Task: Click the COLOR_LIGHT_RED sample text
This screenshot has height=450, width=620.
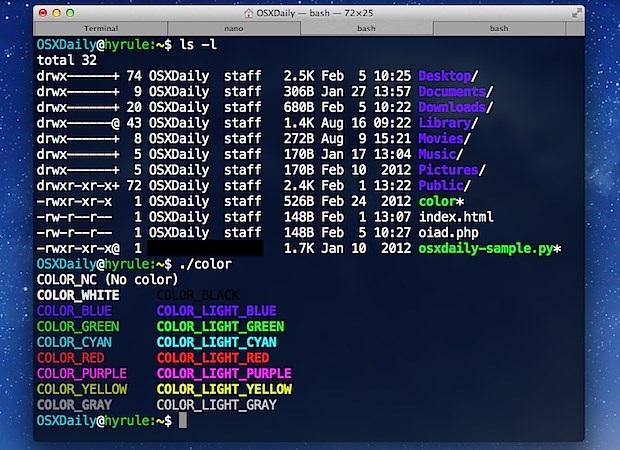Action: pyautogui.click(x=213, y=358)
